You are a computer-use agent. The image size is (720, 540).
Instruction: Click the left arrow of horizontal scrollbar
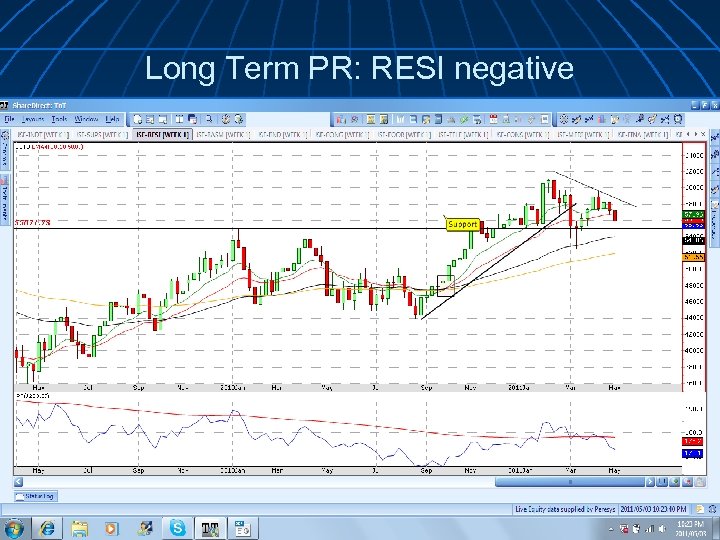click(x=18, y=482)
